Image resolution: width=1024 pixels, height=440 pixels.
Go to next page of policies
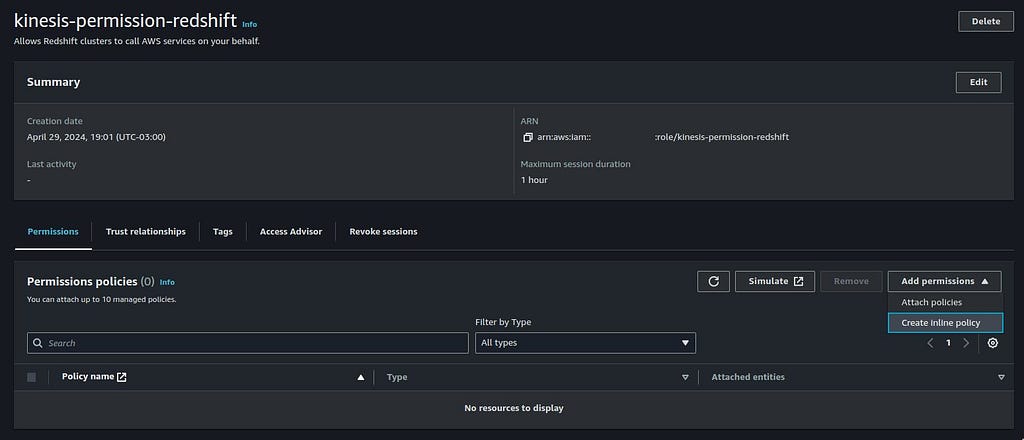click(966, 343)
